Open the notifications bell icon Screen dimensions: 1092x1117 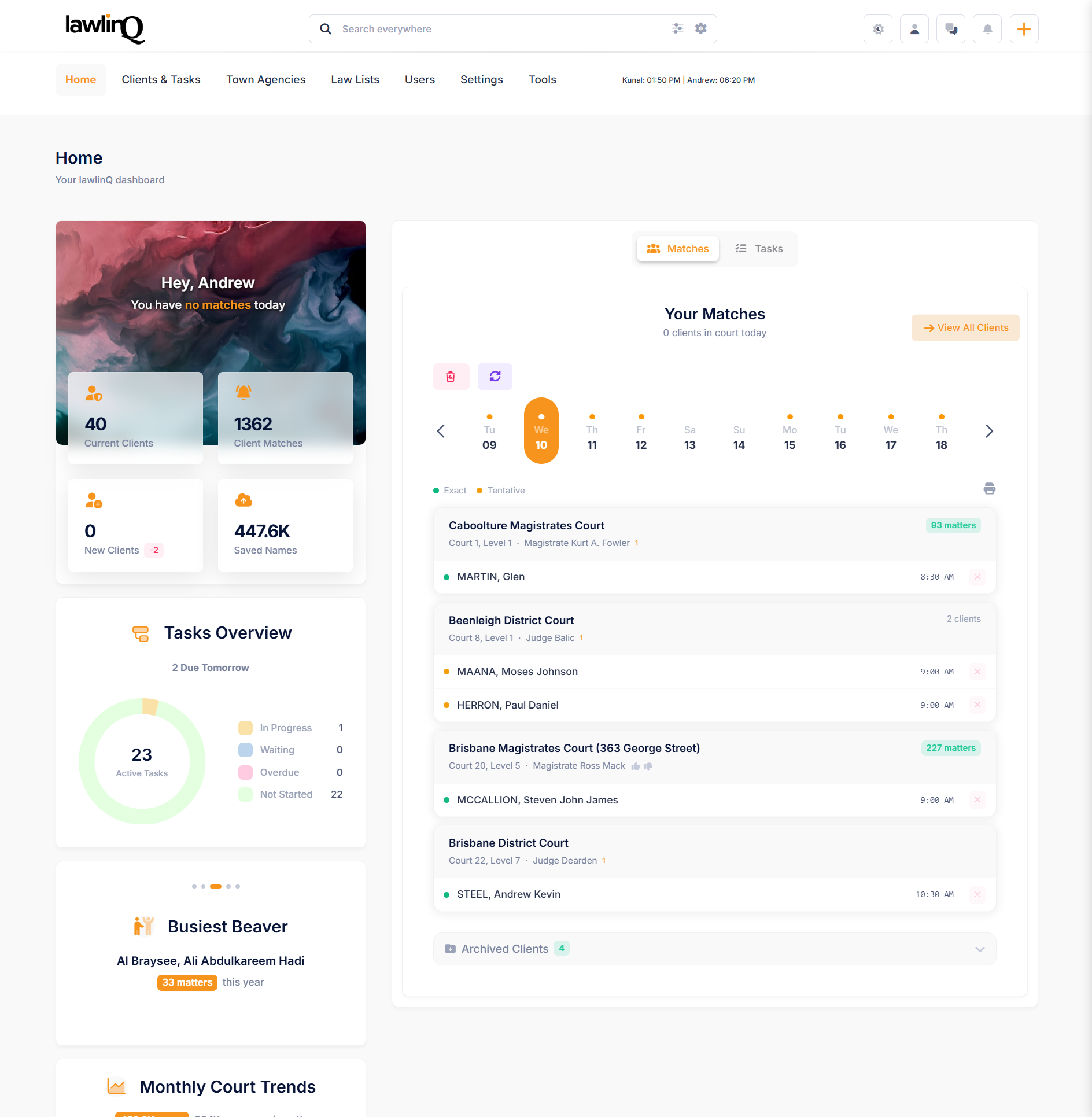[987, 28]
